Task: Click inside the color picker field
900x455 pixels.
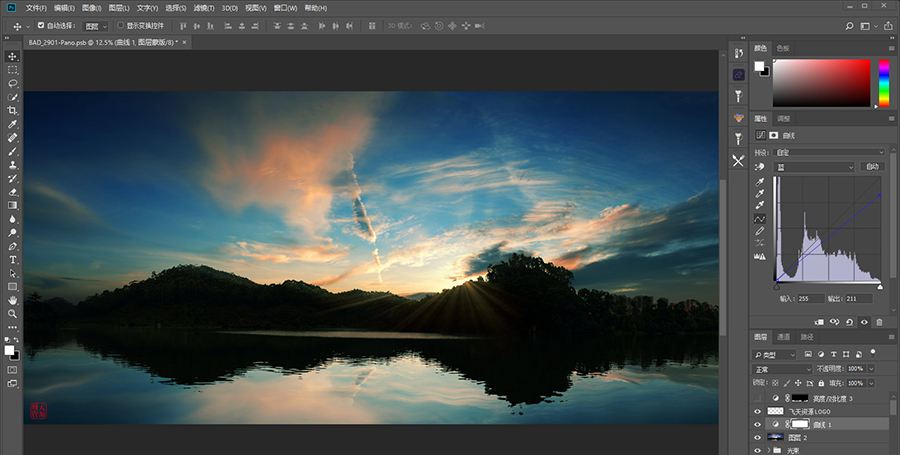Action: pyautogui.click(x=821, y=83)
